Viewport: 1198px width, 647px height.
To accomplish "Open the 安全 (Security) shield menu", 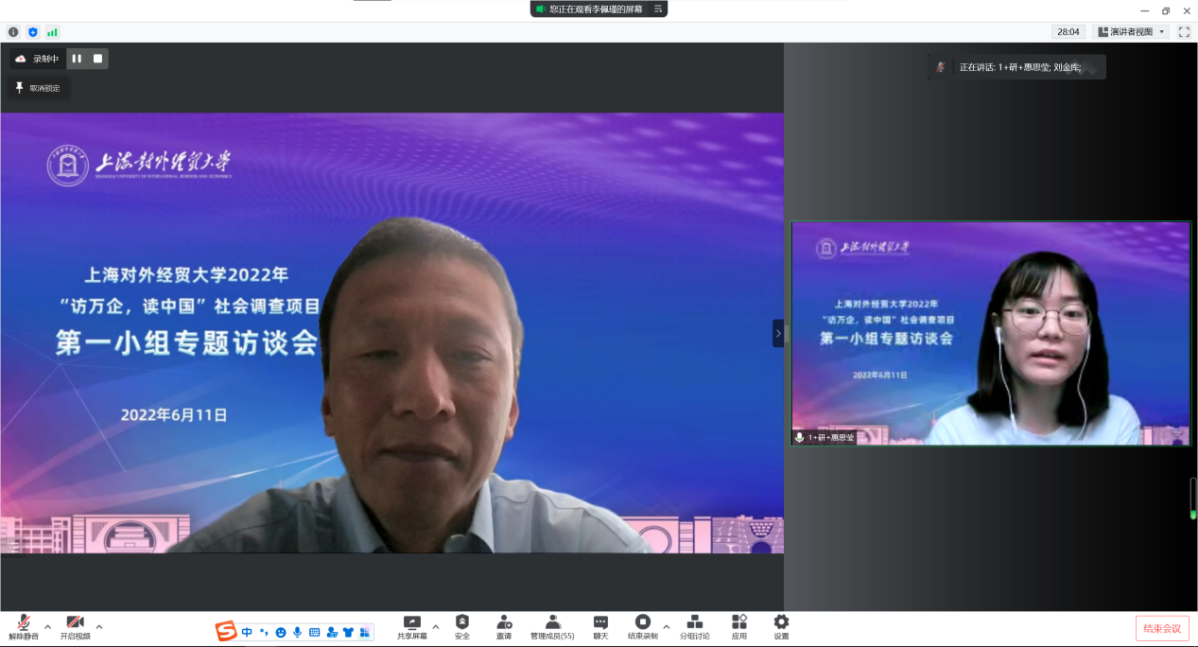I will 461,626.
